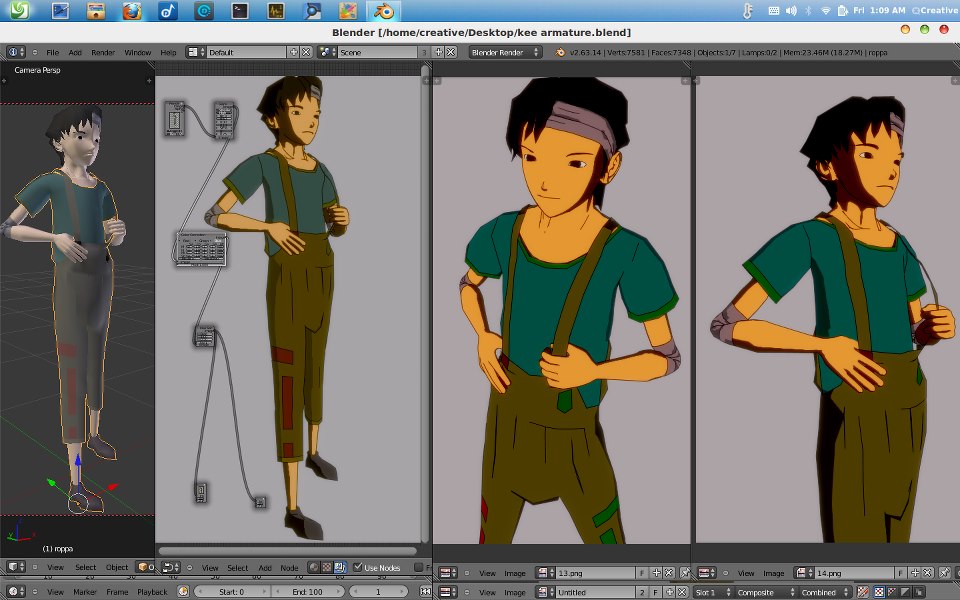Toggle pin image for the 13.png editor
The height and width of the screenshot is (600, 960).
pos(685,573)
